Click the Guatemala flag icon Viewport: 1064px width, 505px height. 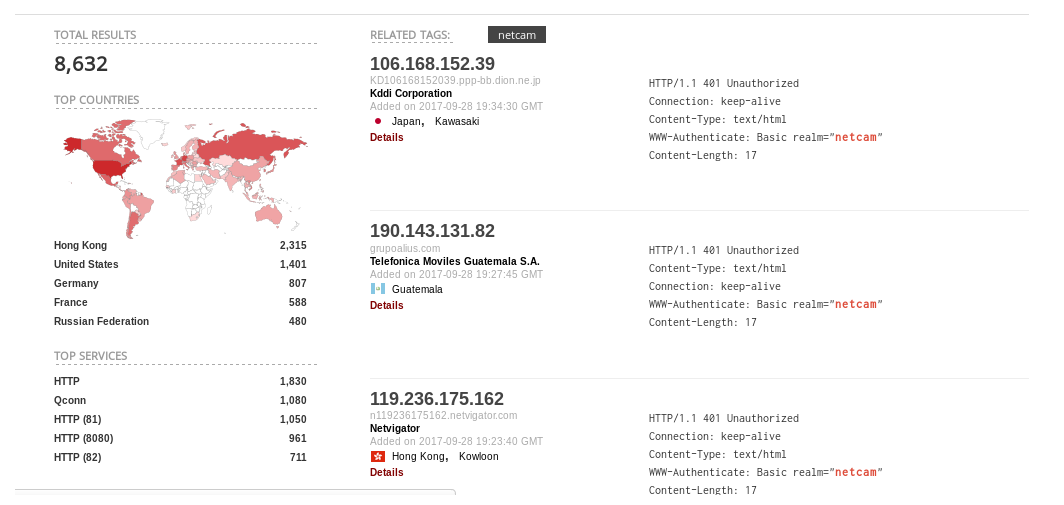click(378, 289)
